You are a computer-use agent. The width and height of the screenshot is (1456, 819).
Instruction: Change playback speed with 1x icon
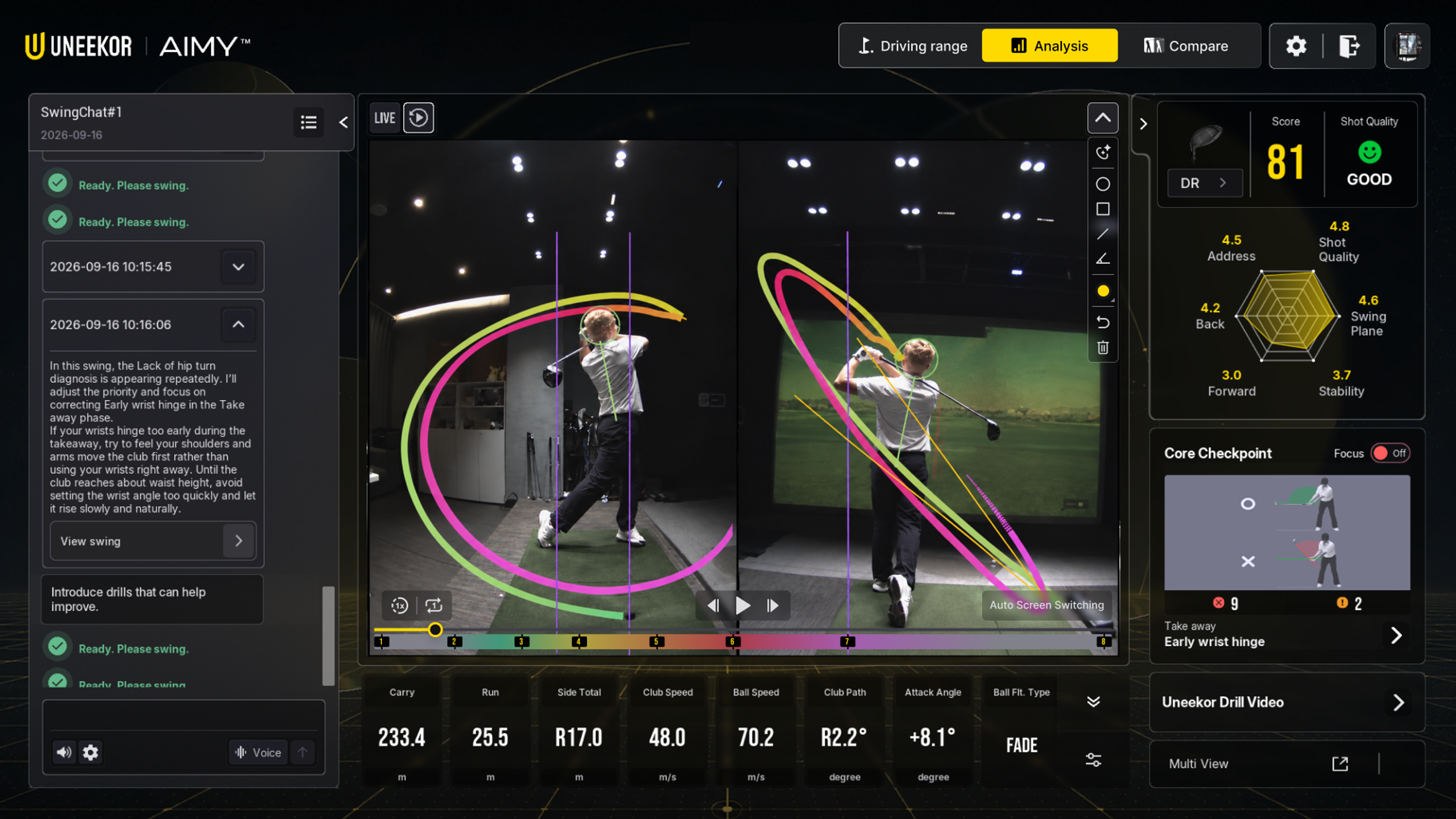[x=400, y=606]
